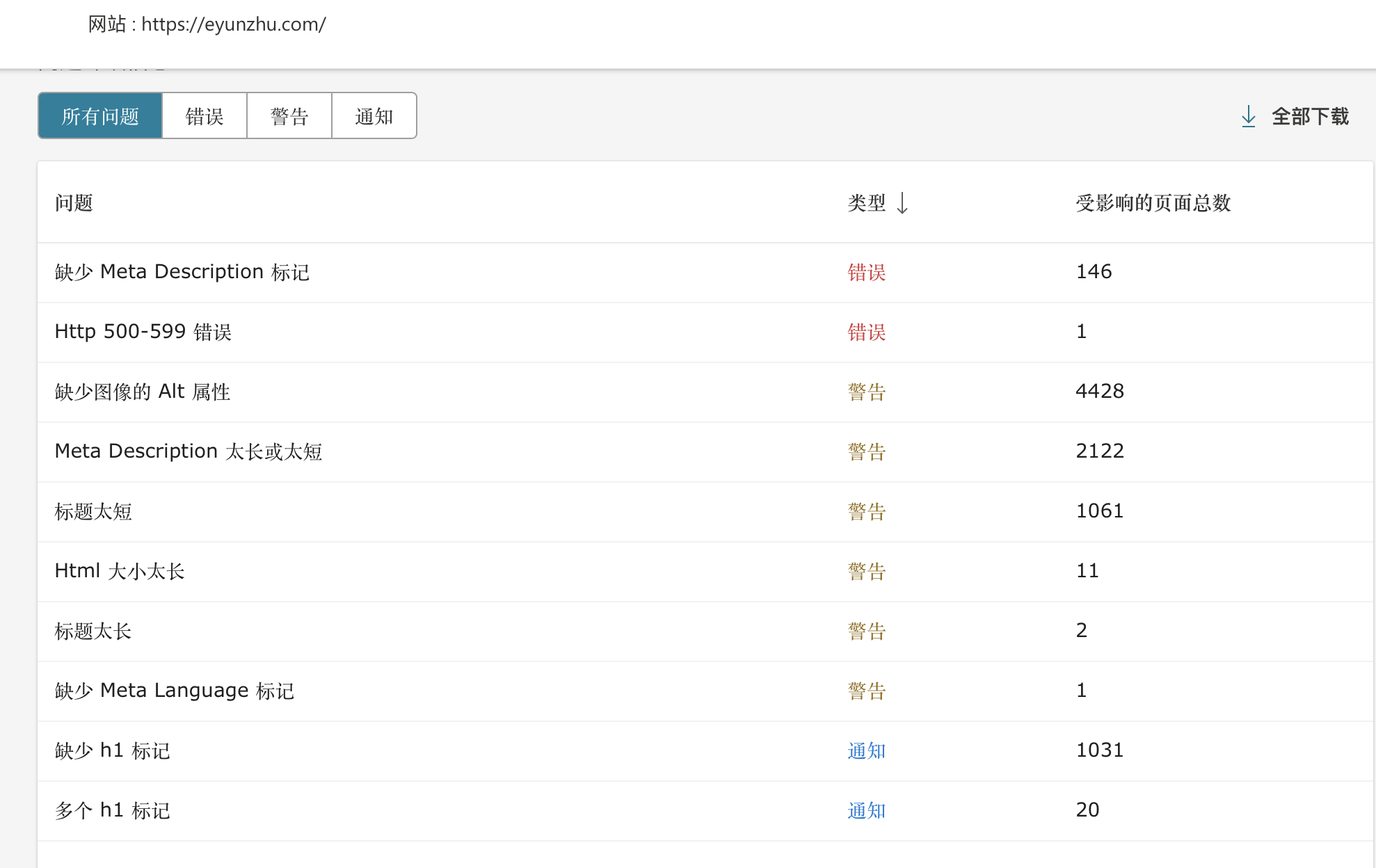Click 警告 type in Html 大小太长 row

(867, 571)
